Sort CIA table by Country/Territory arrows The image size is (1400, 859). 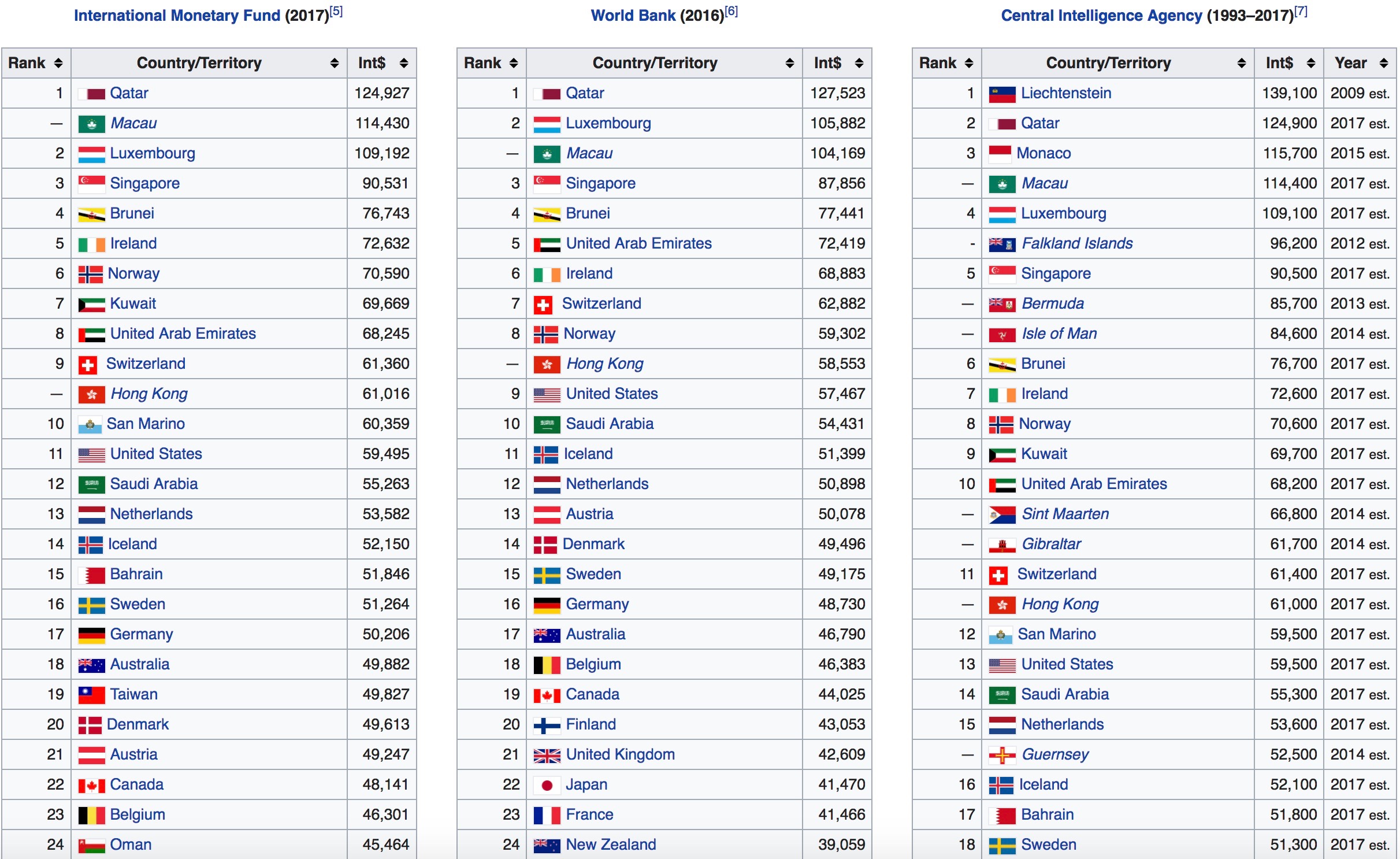pos(1242,63)
